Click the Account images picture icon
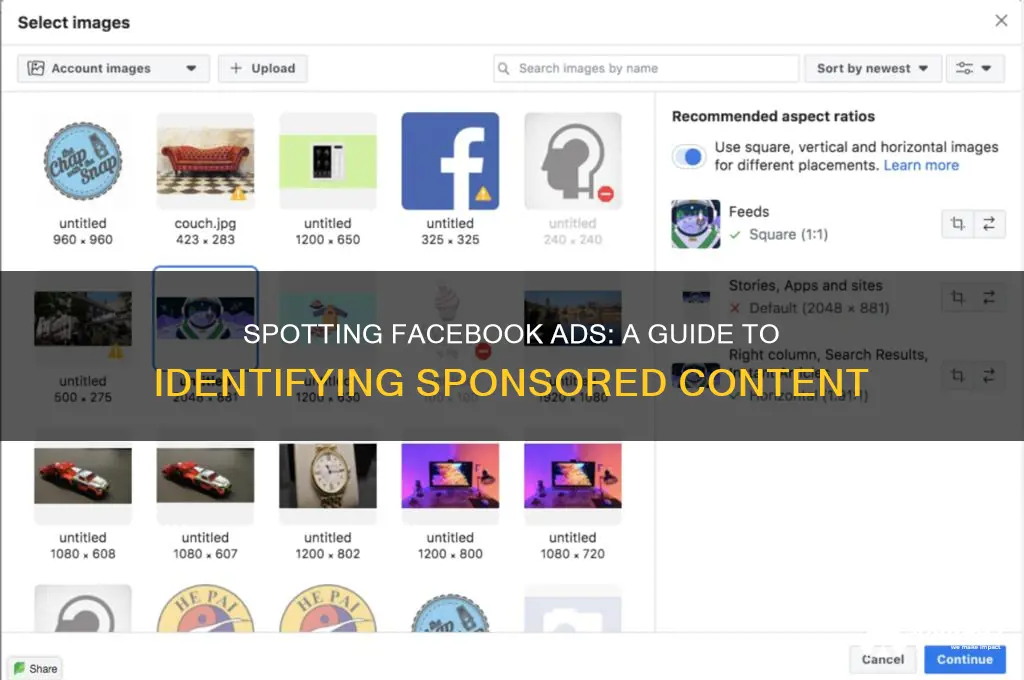Screen dimensions: 1024x680 tap(36, 68)
